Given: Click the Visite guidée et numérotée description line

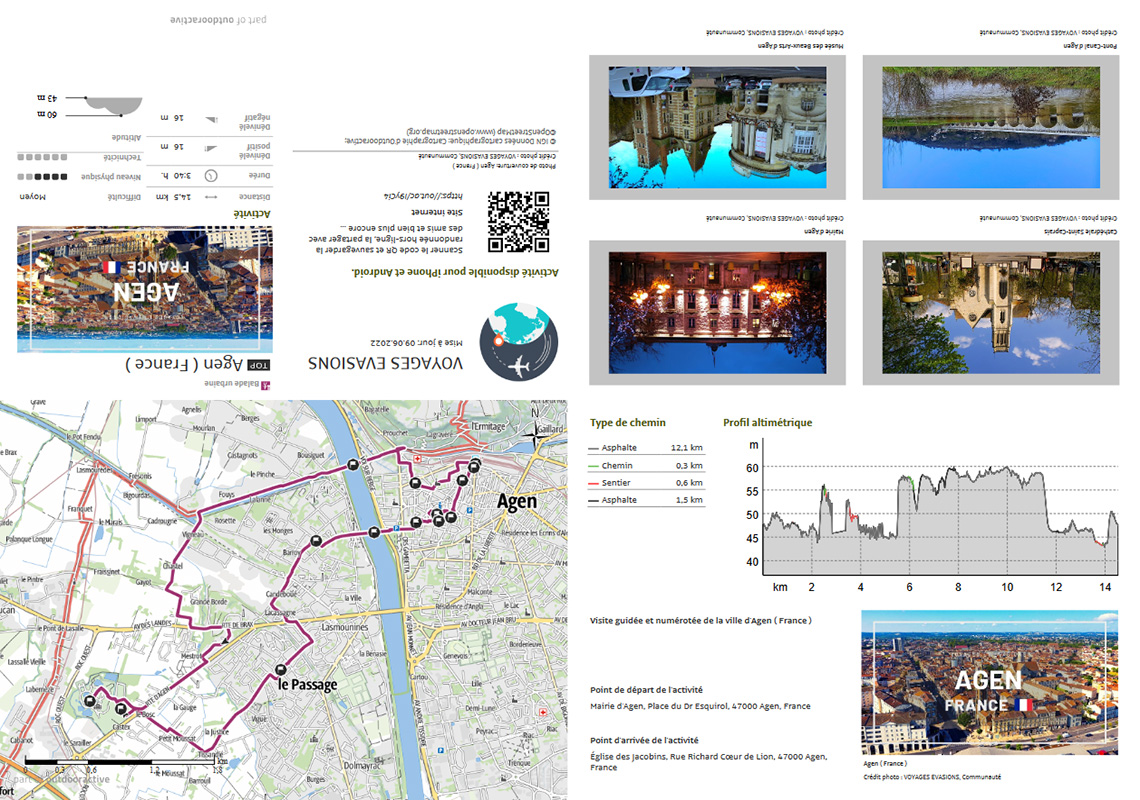Looking at the screenshot, I should pos(701,620).
